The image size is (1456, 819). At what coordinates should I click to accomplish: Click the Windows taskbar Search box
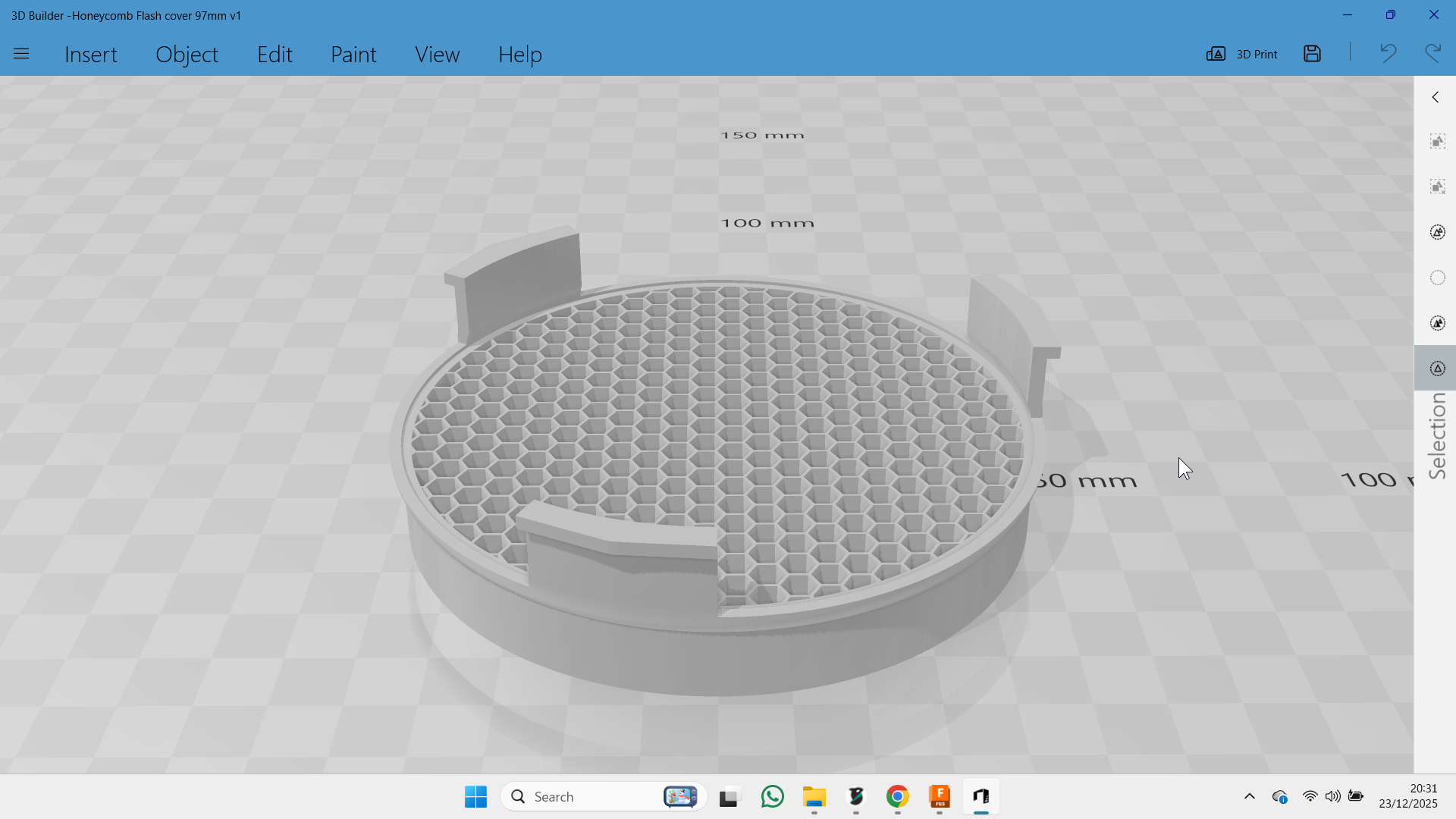pyautogui.click(x=604, y=796)
